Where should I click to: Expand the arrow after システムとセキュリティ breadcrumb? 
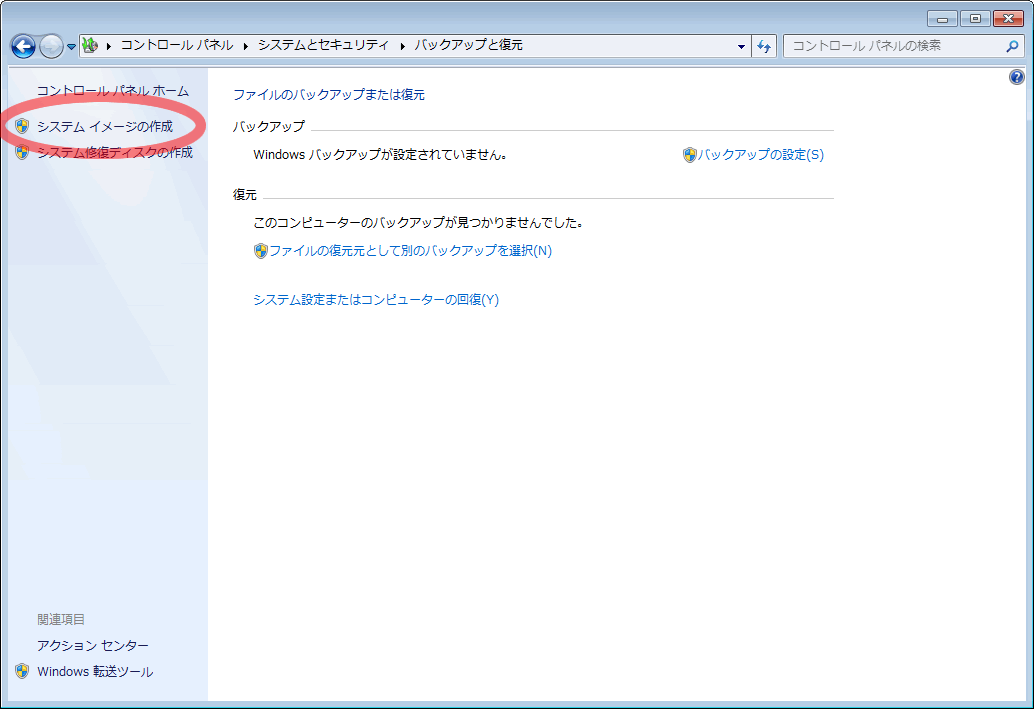point(402,46)
